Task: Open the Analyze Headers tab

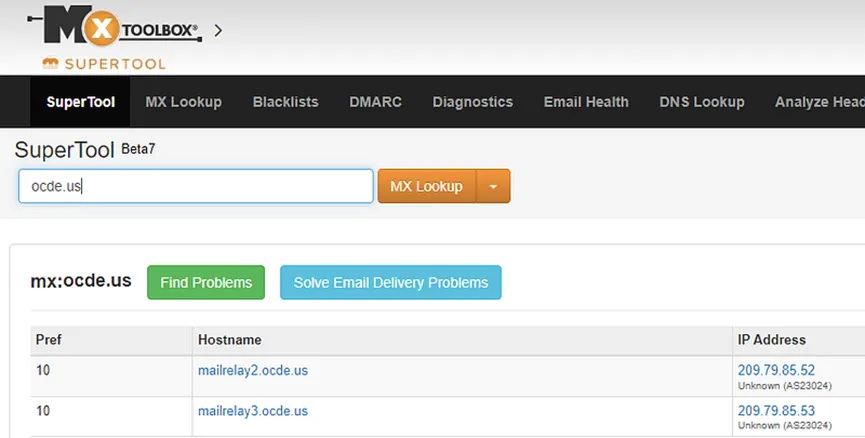Action: point(819,102)
